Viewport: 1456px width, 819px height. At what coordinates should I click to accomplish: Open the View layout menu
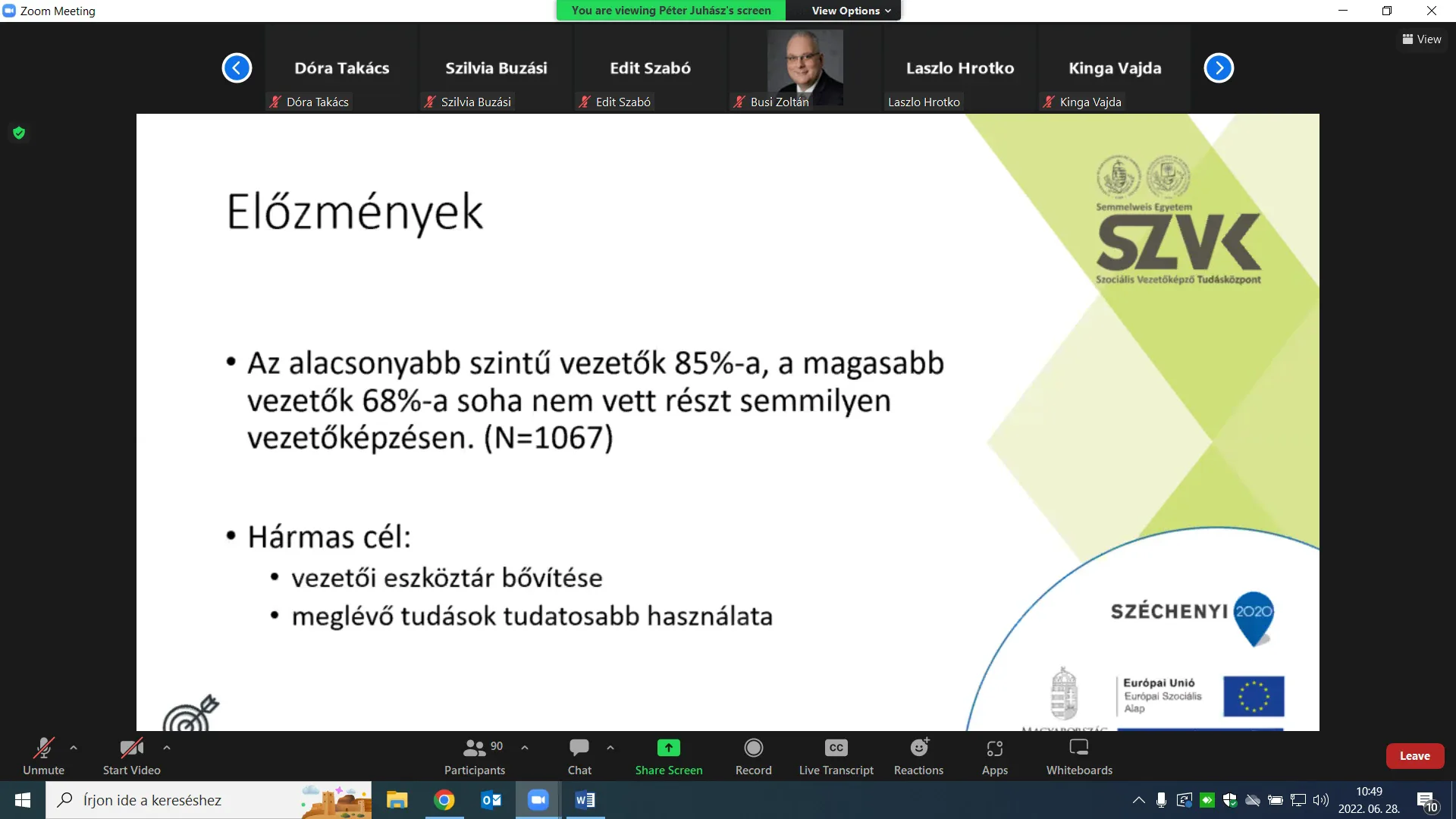click(1422, 39)
